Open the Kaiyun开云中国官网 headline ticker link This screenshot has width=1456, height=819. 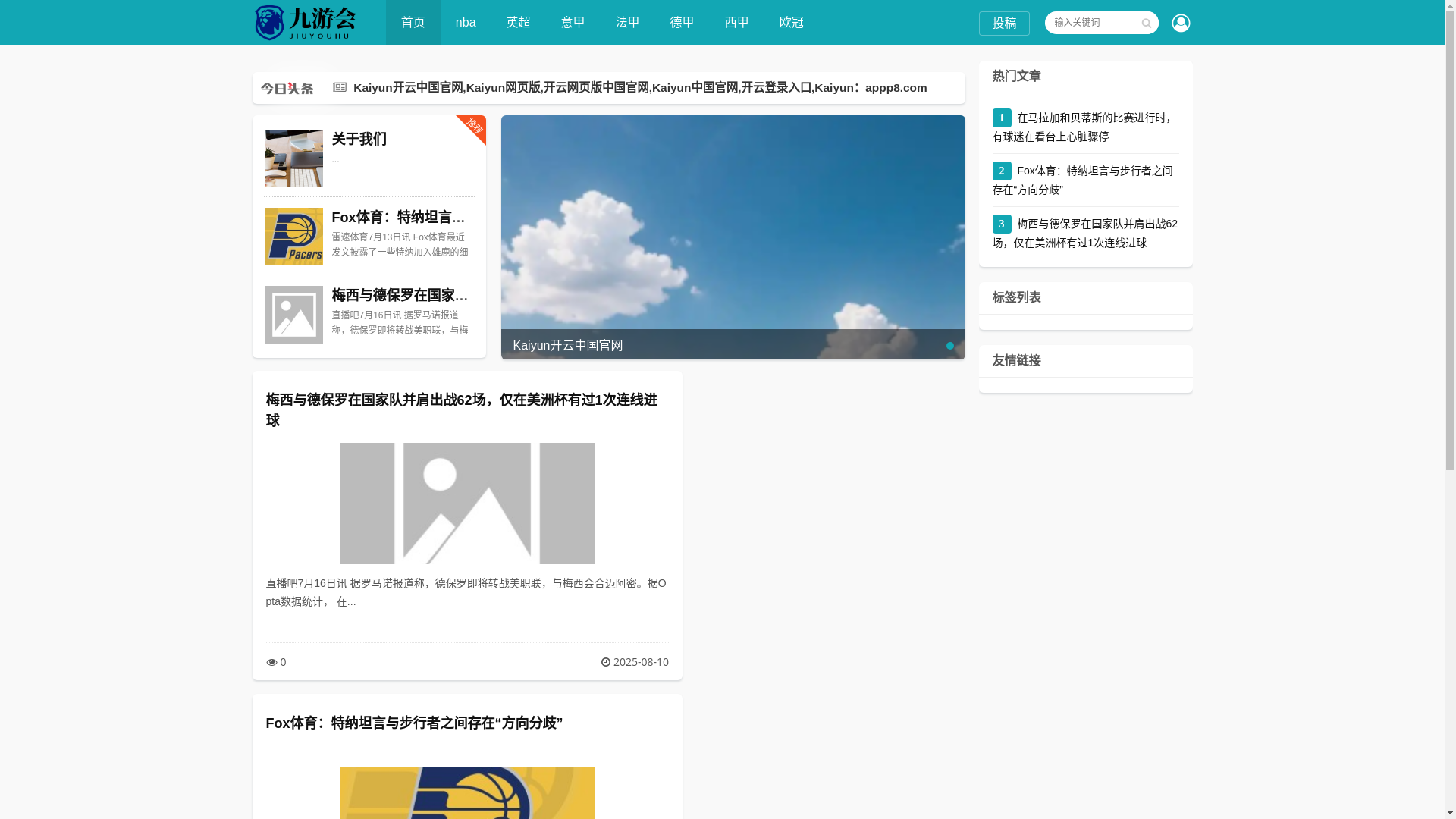640,88
